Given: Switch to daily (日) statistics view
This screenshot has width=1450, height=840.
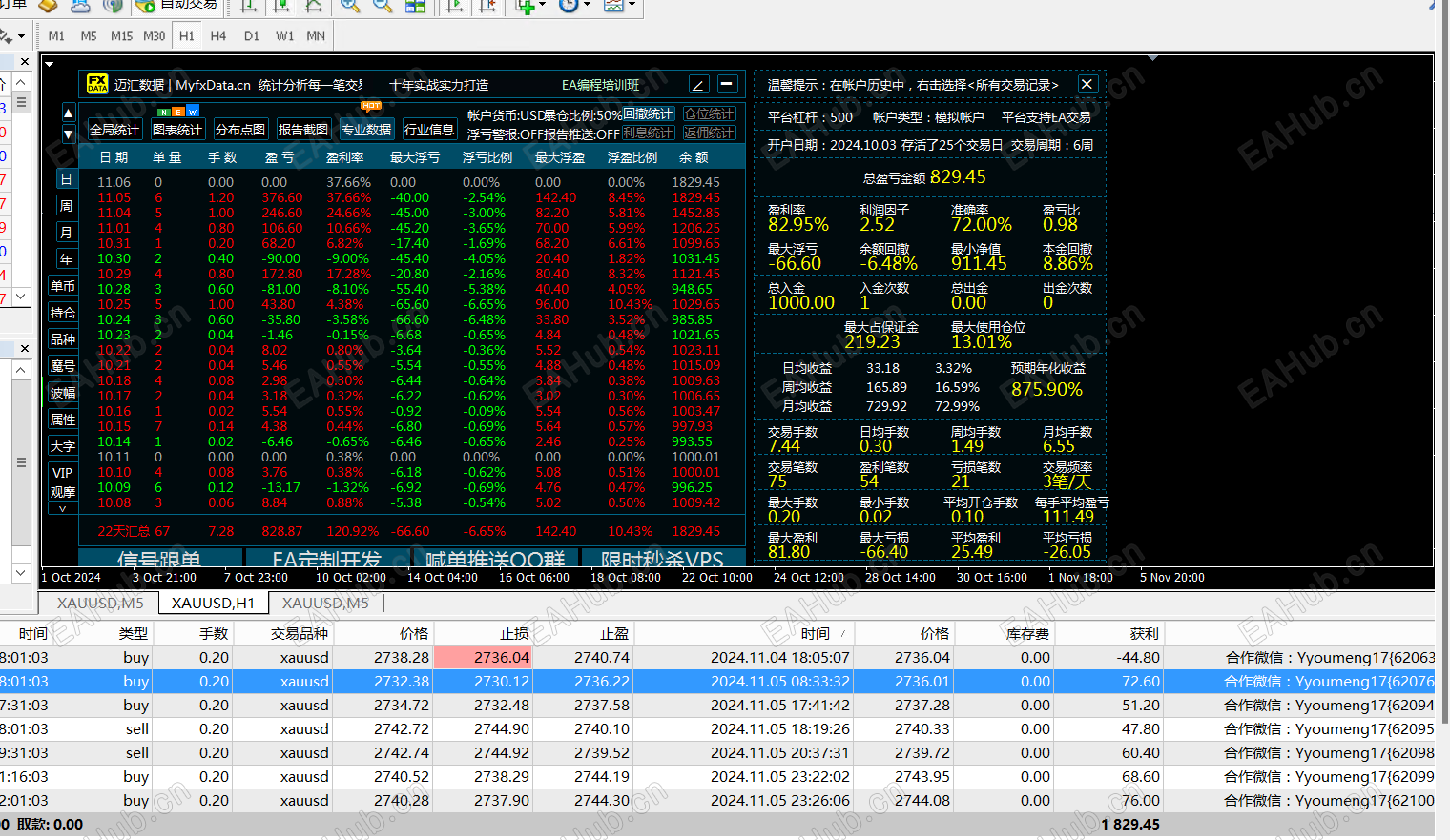Looking at the screenshot, I should click(66, 179).
